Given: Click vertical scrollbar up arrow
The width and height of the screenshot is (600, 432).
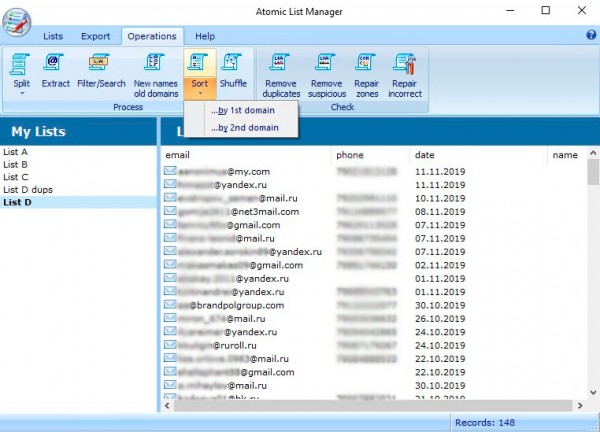Looking at the screenshot, I should pos(593,153).
